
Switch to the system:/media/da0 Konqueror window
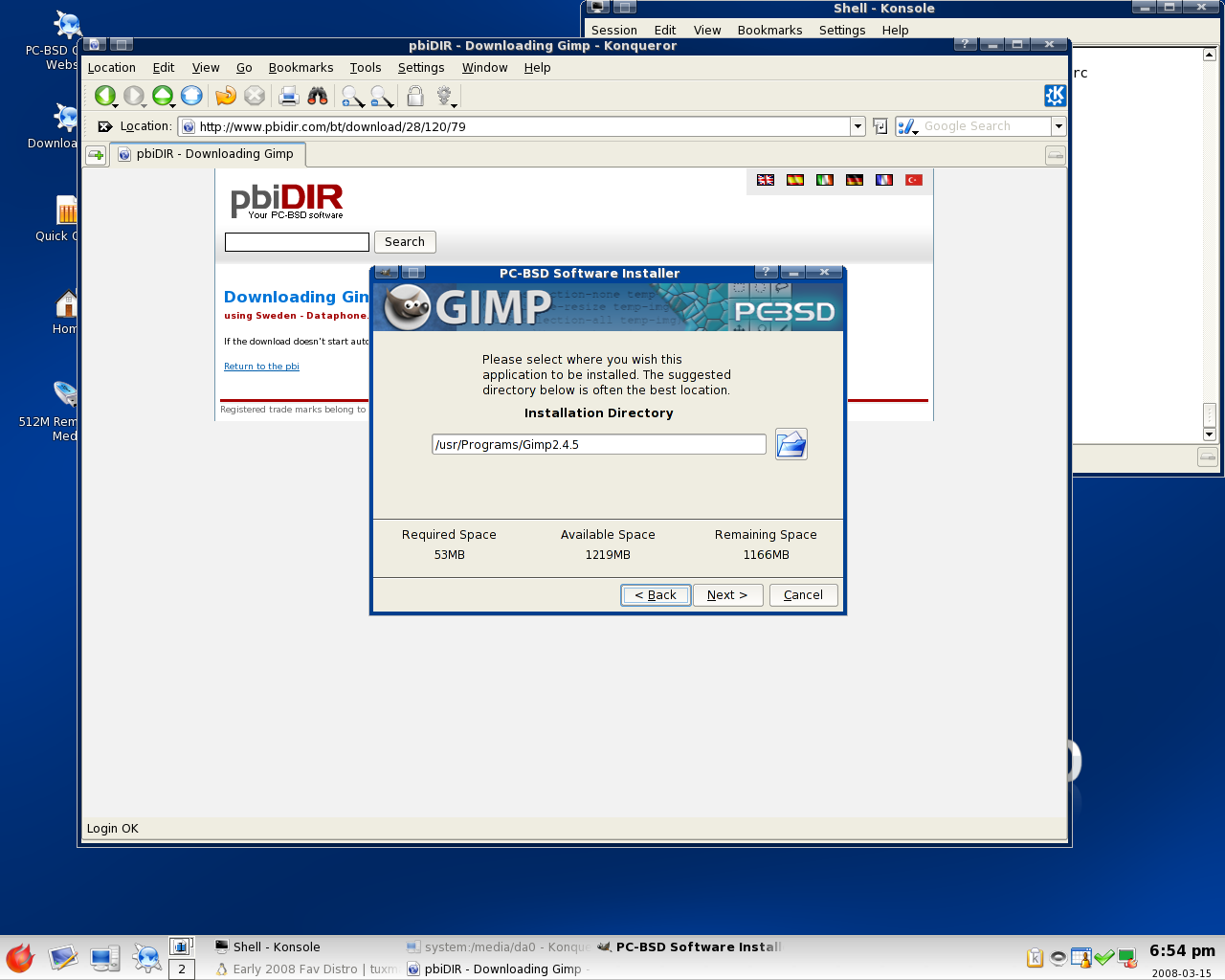point(498,947)
